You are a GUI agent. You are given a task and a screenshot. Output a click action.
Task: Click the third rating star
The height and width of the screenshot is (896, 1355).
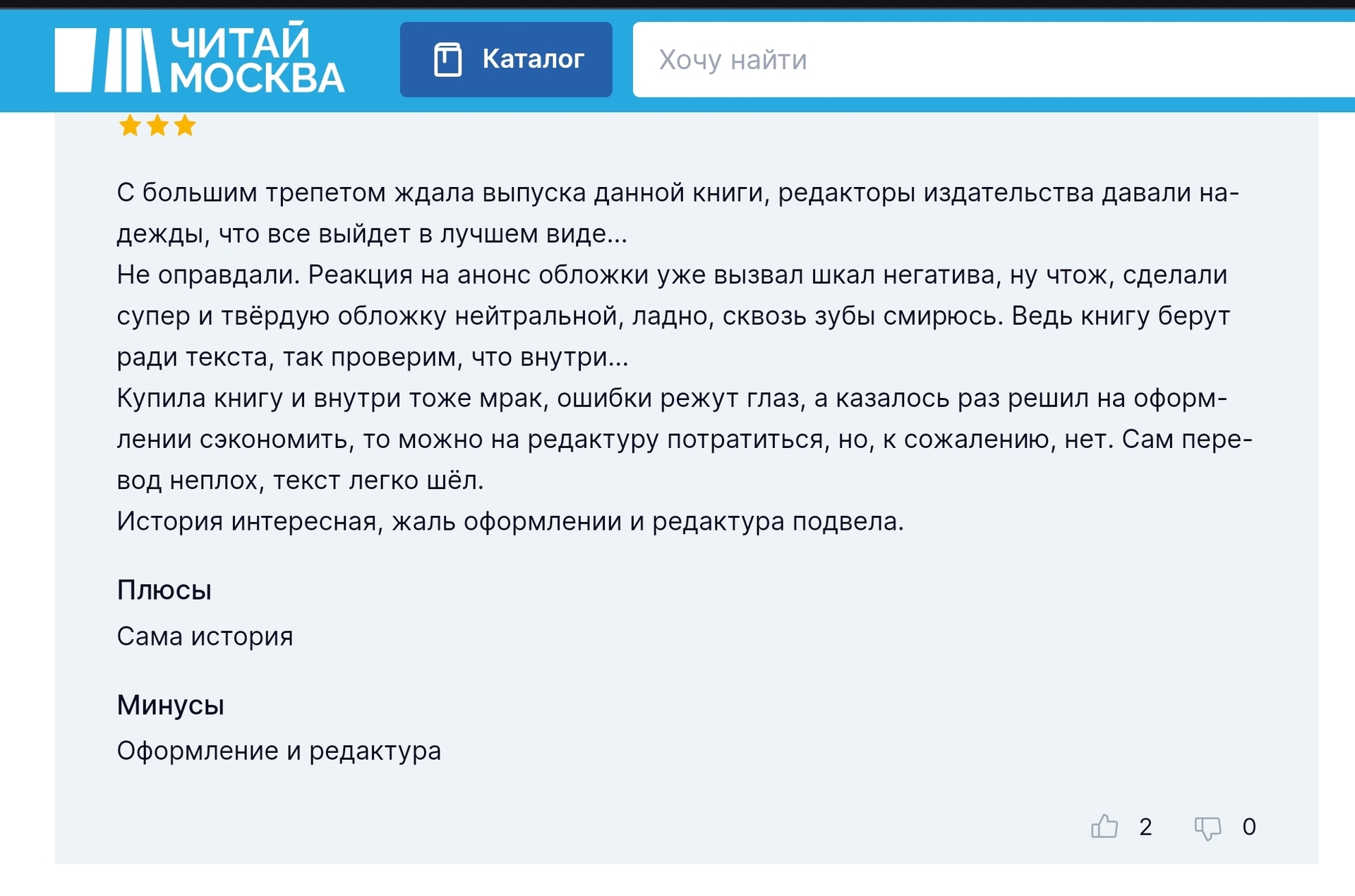point(185,126)
